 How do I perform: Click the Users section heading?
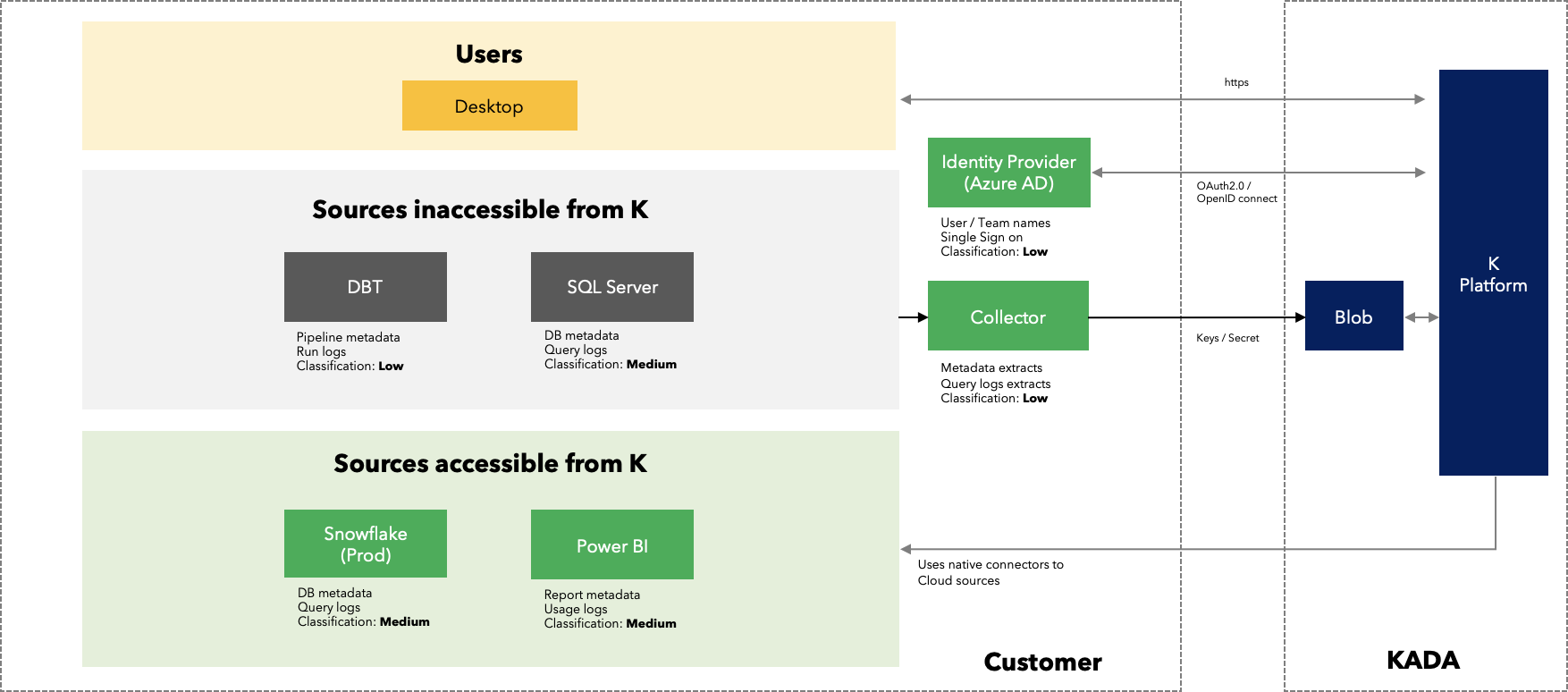pos(489,54)
